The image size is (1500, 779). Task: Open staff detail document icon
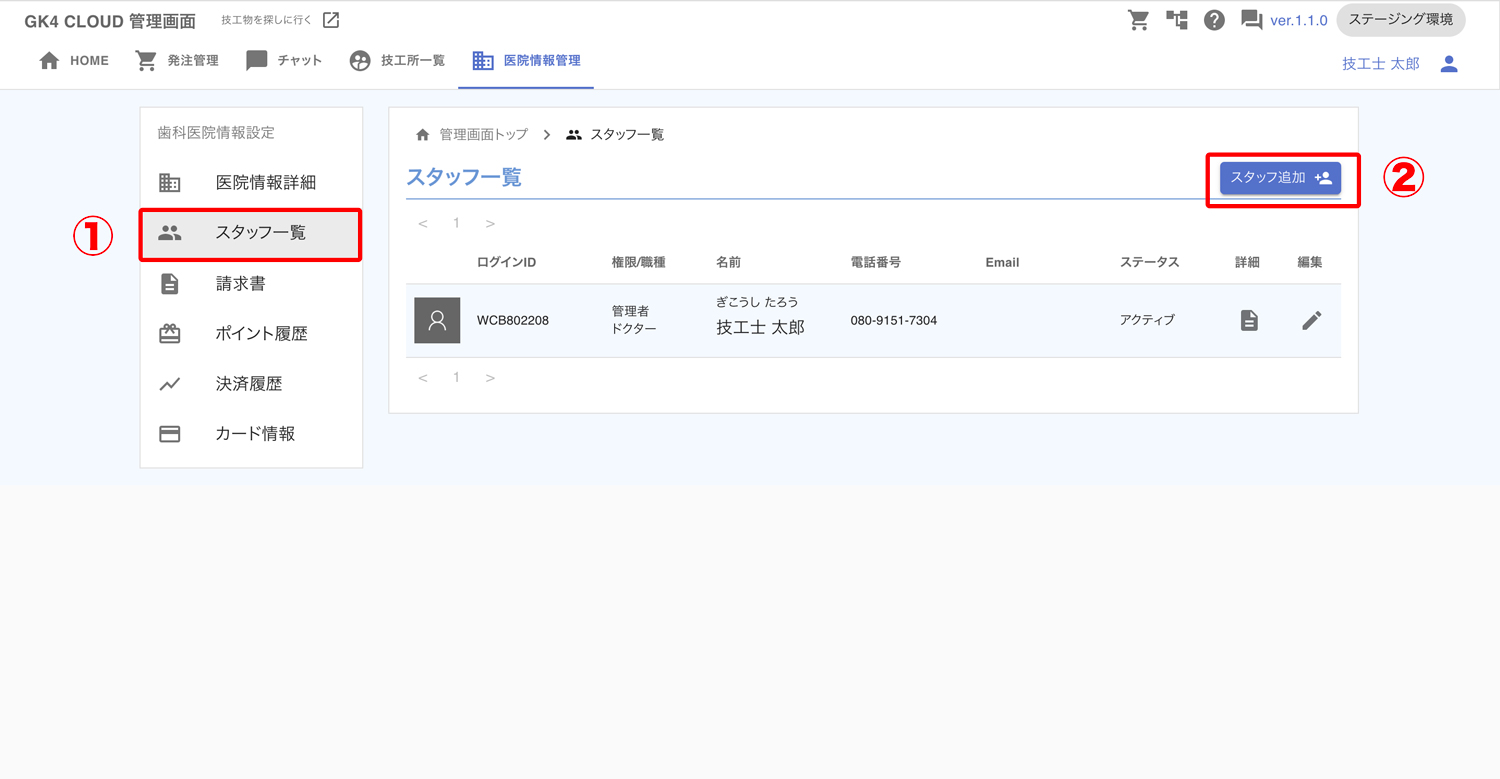(x=1248, y=321)
